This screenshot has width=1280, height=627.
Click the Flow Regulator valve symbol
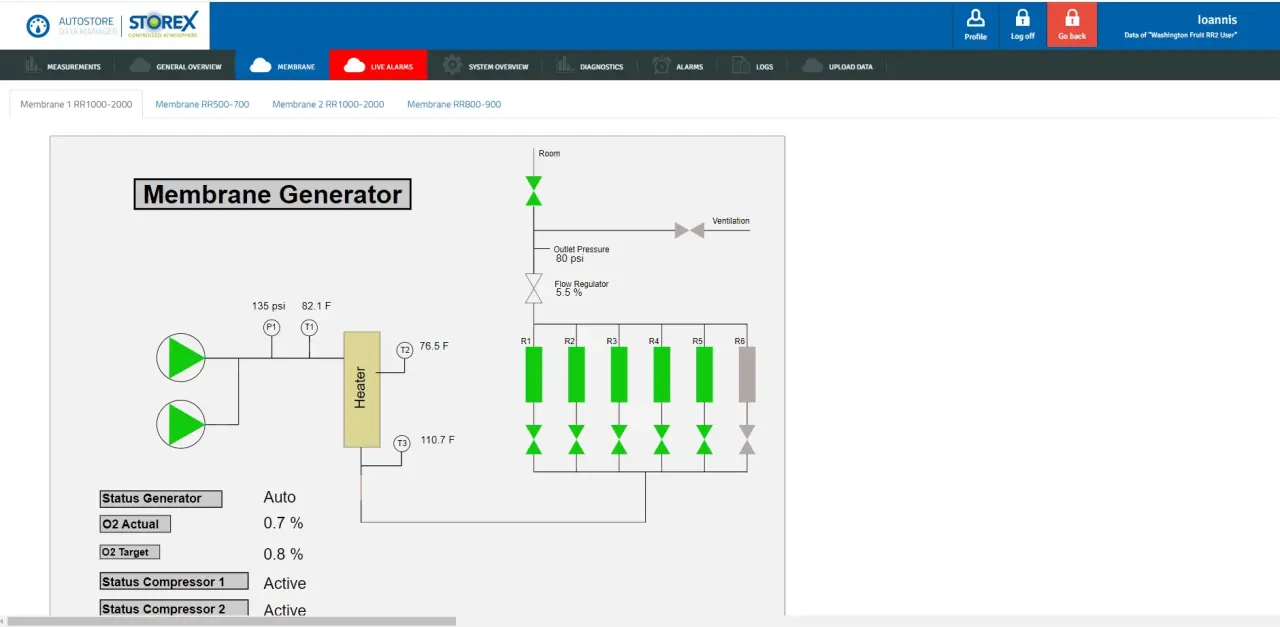(x=534, y=288)
